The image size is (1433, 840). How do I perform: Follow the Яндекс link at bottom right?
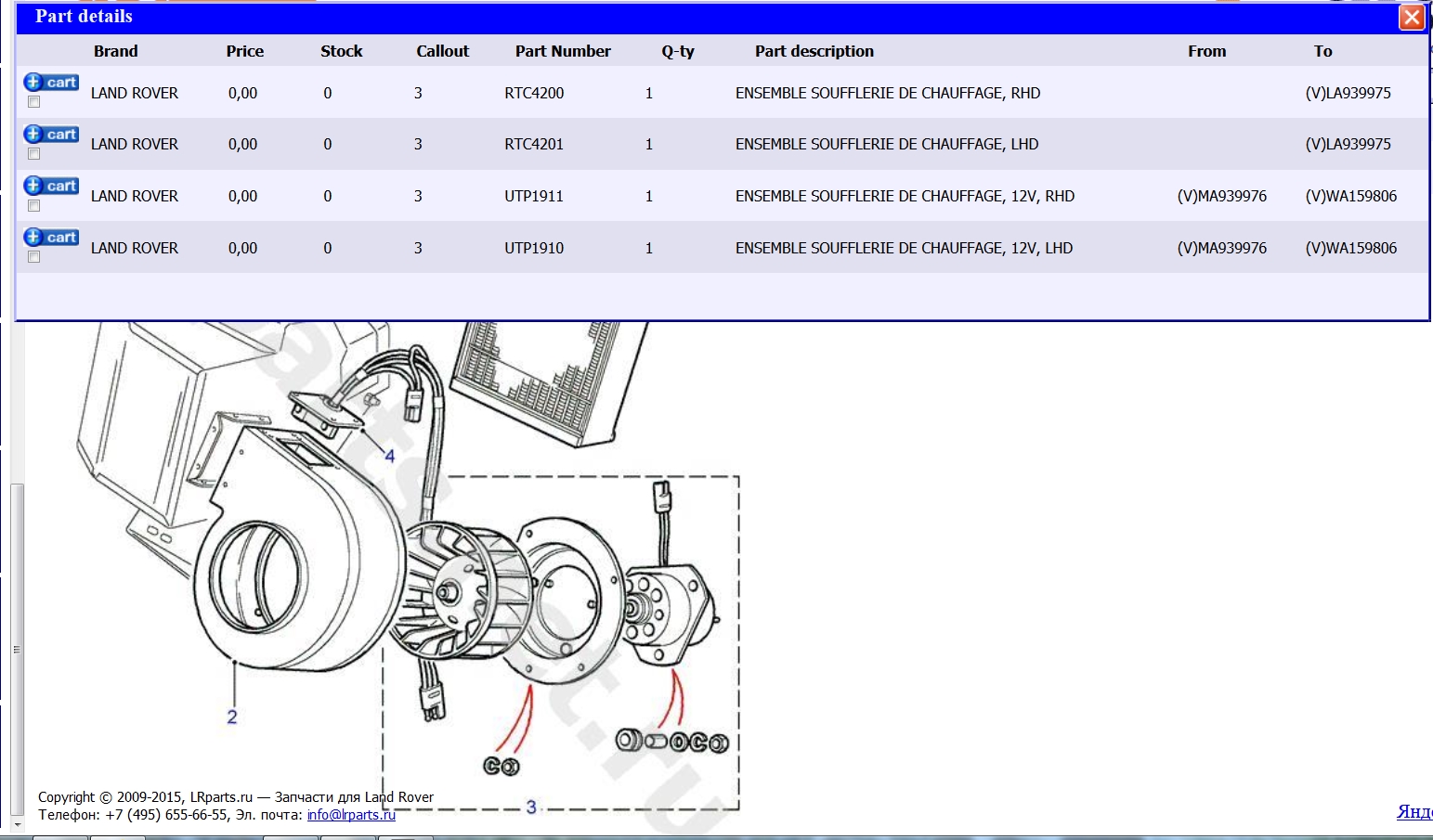1413,812
